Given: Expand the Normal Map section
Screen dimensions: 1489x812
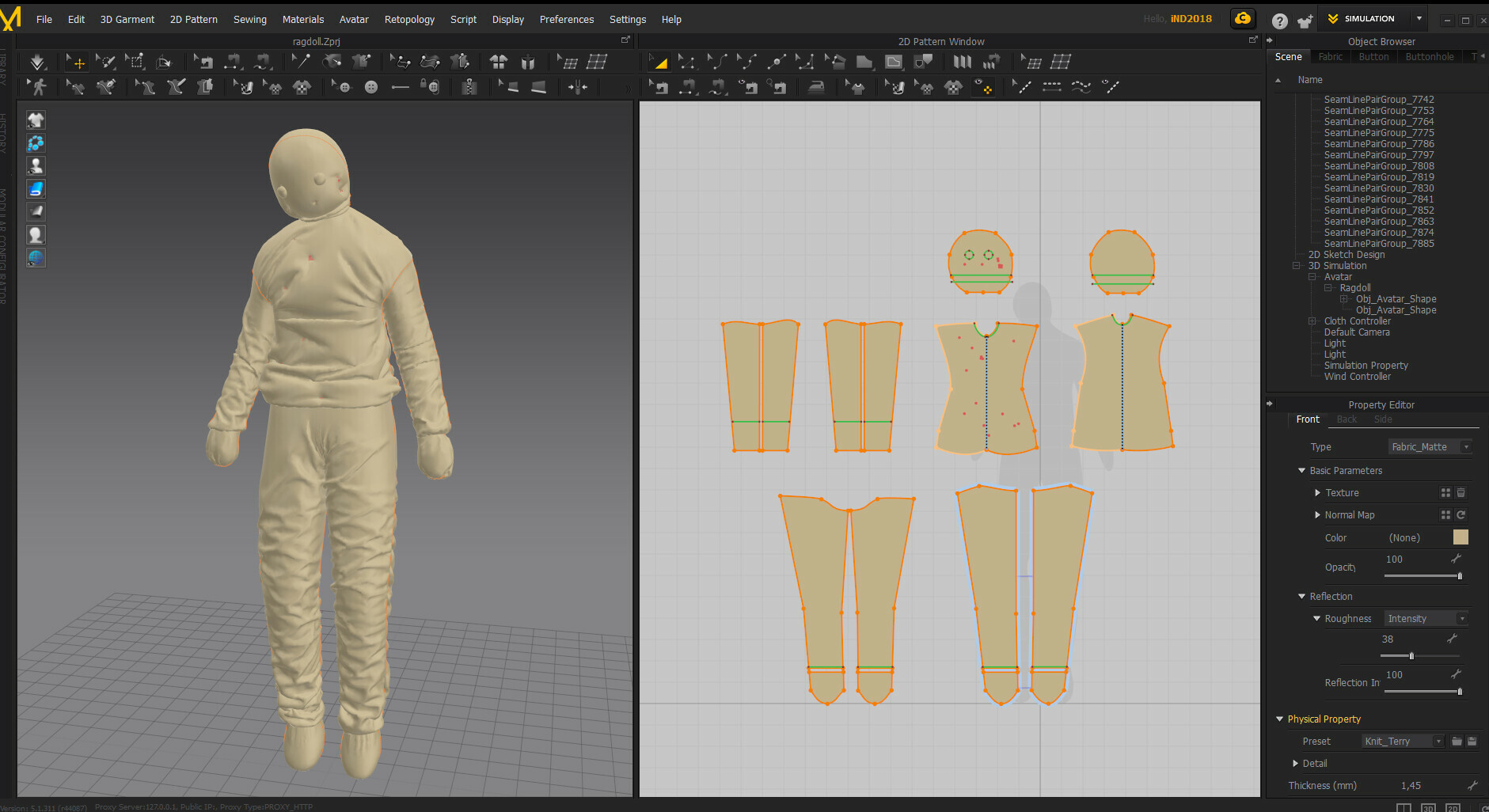Looking at the screenshot, I should [1317, 515].
